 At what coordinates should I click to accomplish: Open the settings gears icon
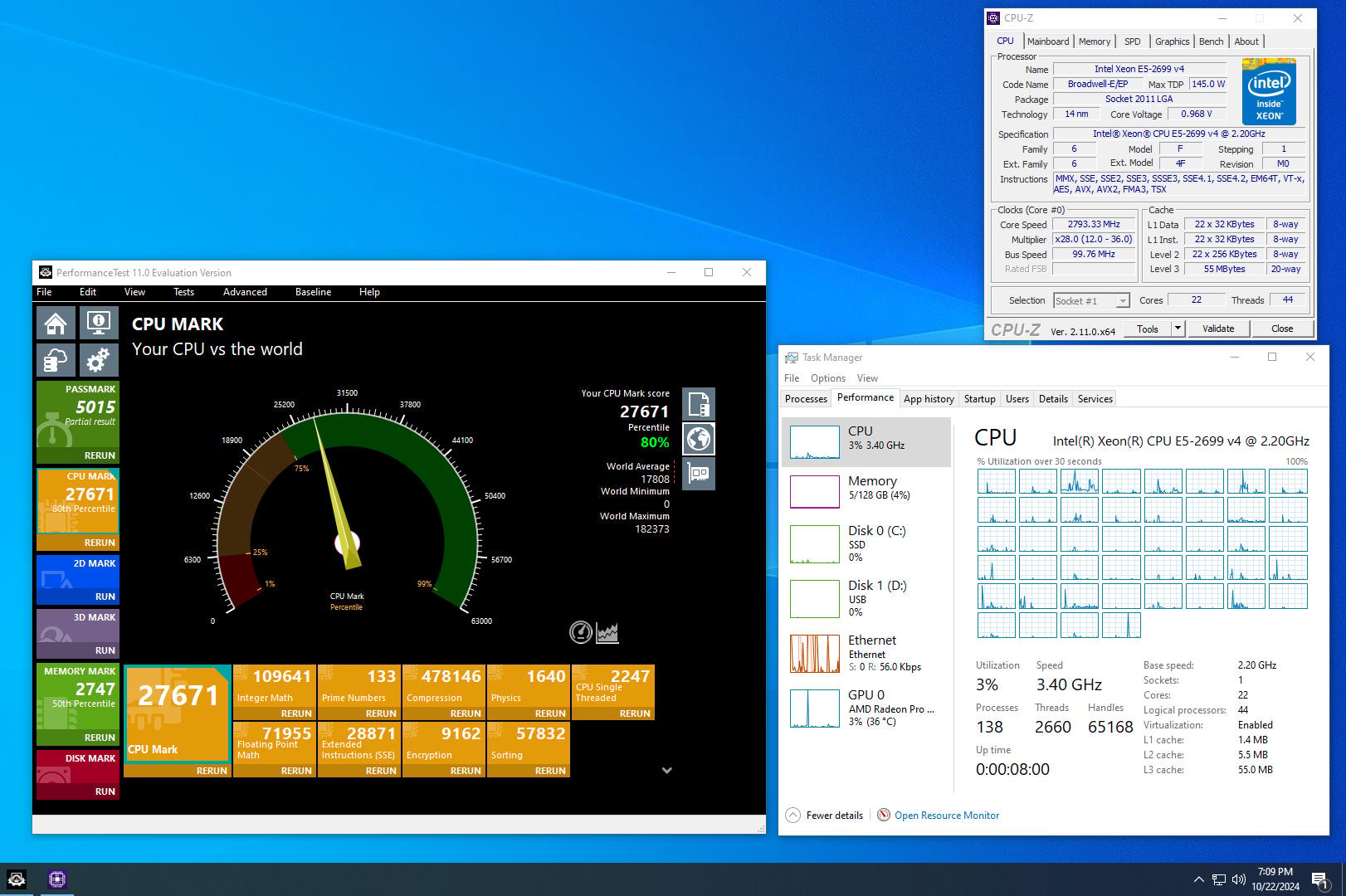99,360
